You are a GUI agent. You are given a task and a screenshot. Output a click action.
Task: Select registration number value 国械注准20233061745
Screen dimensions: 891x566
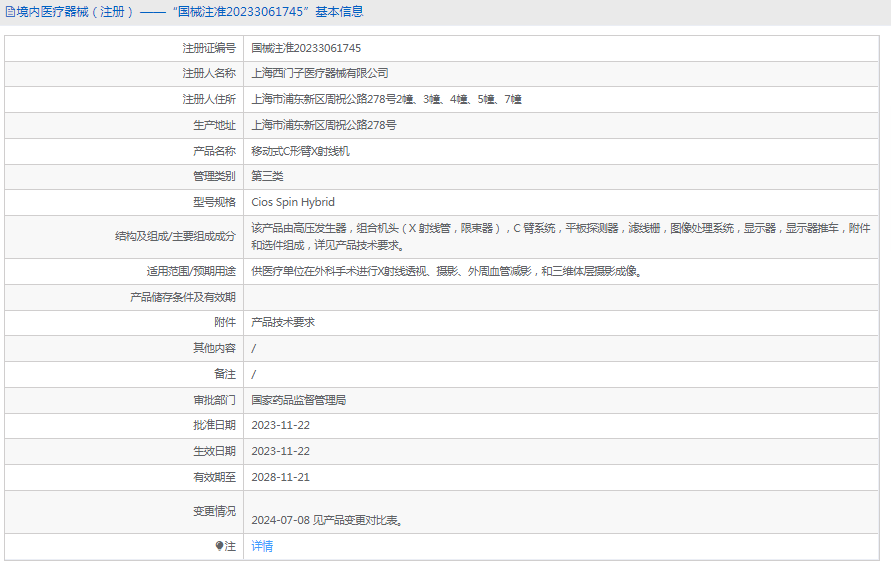(x=306, y=48)
